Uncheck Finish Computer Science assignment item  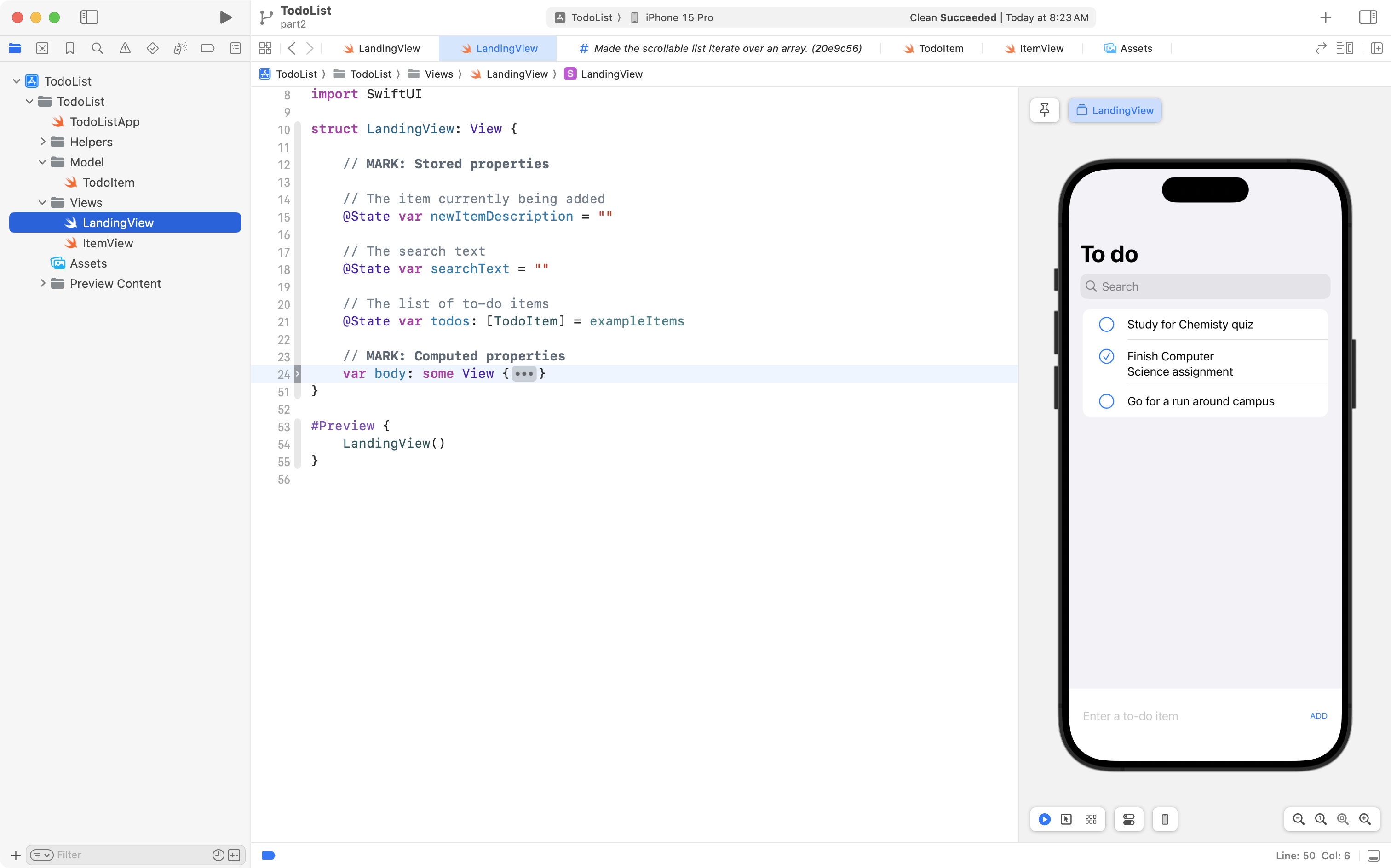(x=1106, y=356)
